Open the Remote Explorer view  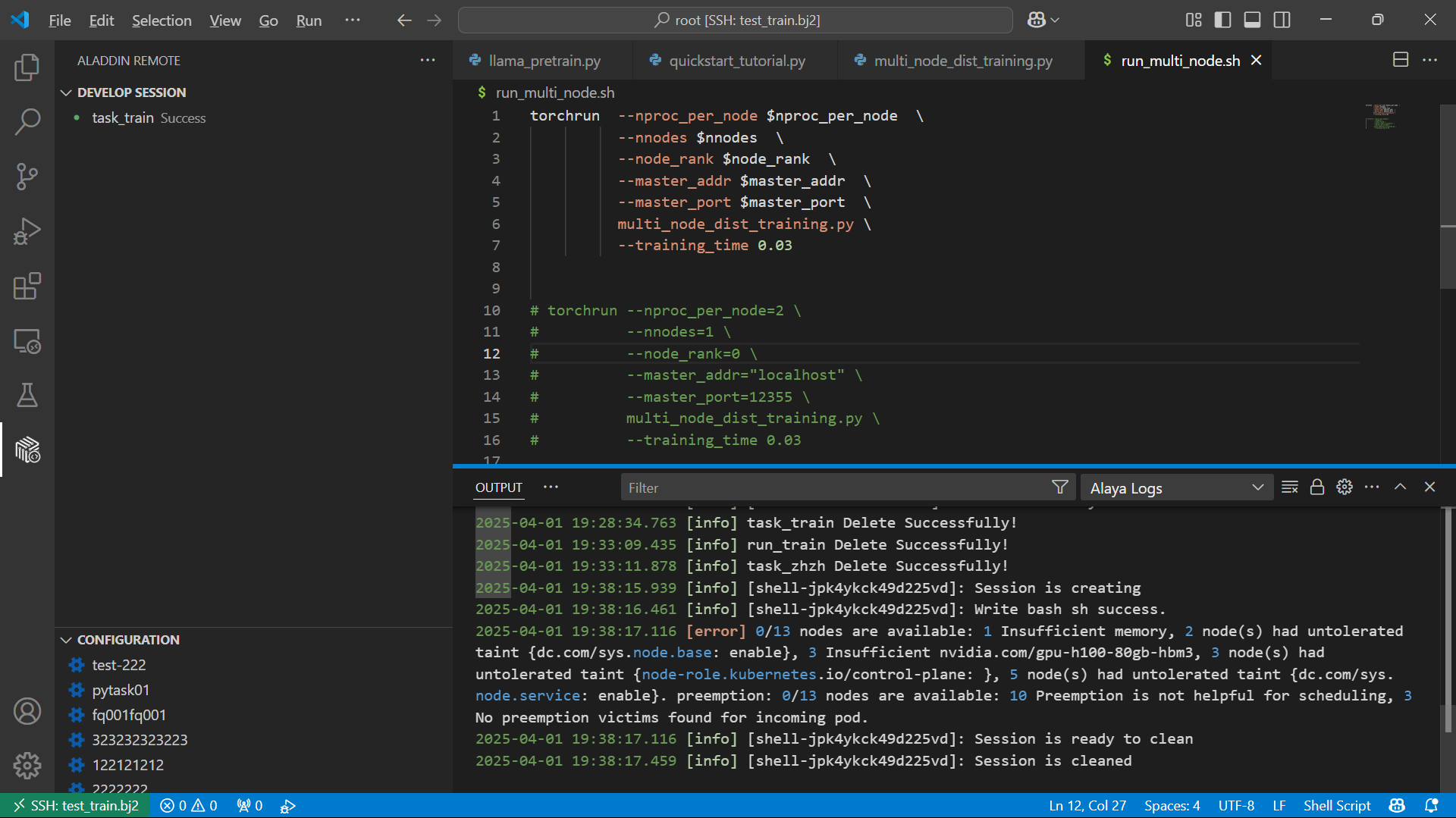coord(27,341)
